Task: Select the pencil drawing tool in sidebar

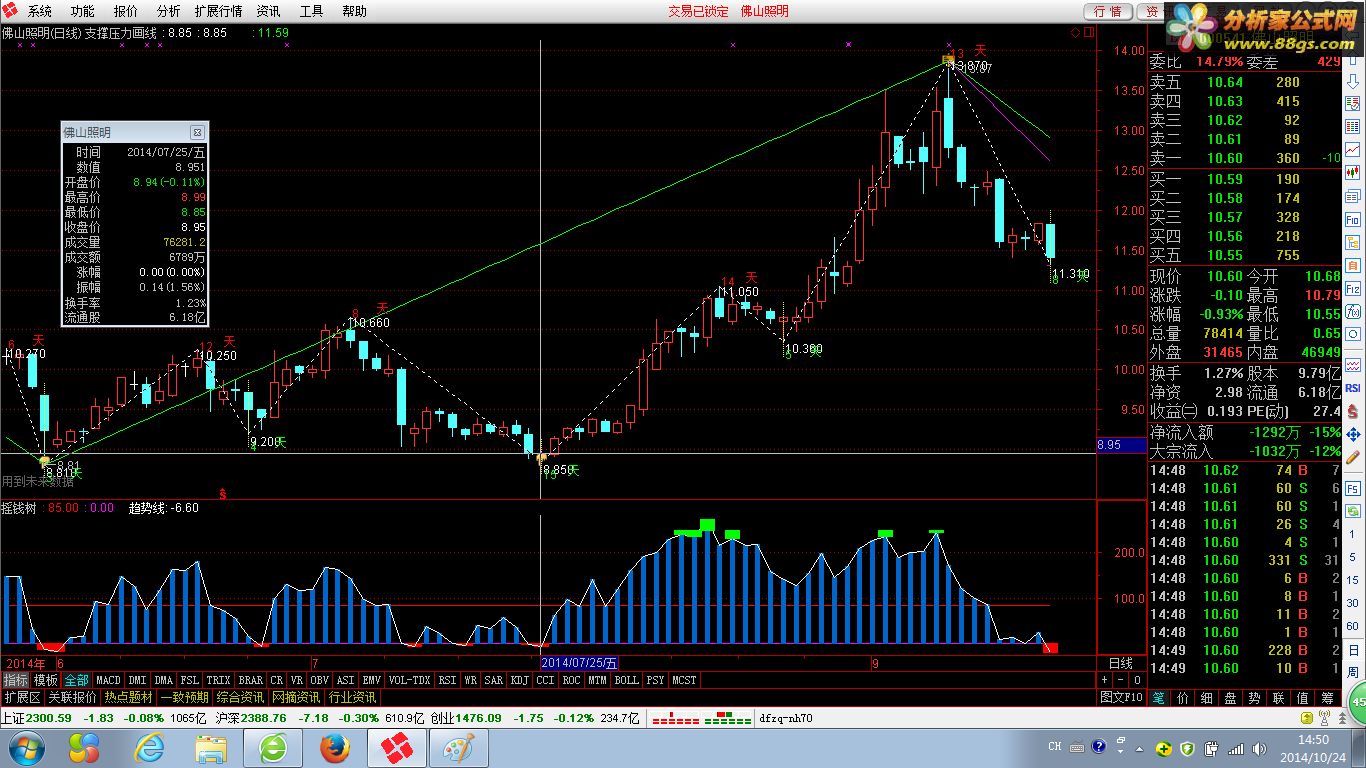Action: point(1352,457)
